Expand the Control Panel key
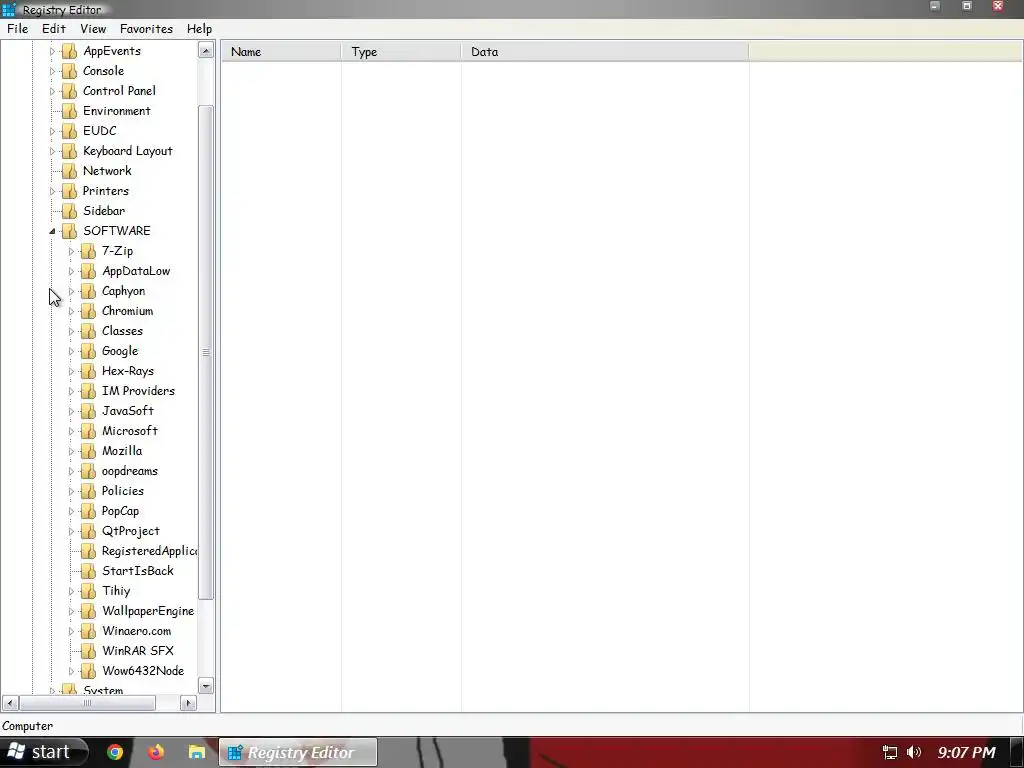 click(x=52, y=91)
